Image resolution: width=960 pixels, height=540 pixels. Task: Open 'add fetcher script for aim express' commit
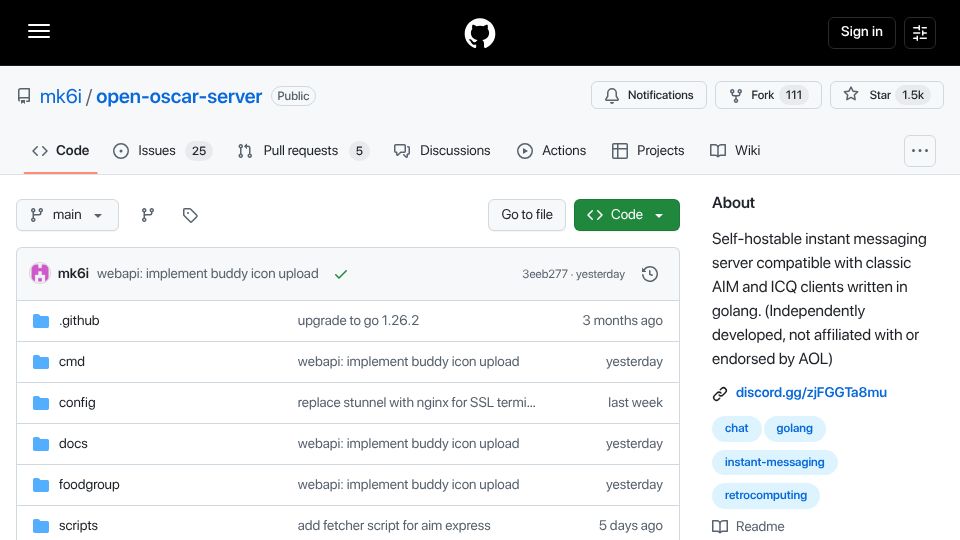pos(394,526)
